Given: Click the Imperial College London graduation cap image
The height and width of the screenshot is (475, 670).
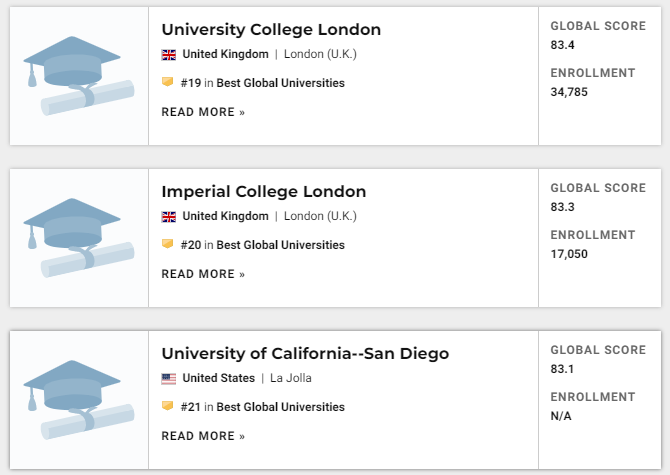Looking at the screenshot, I should click(x=79, y=238).
